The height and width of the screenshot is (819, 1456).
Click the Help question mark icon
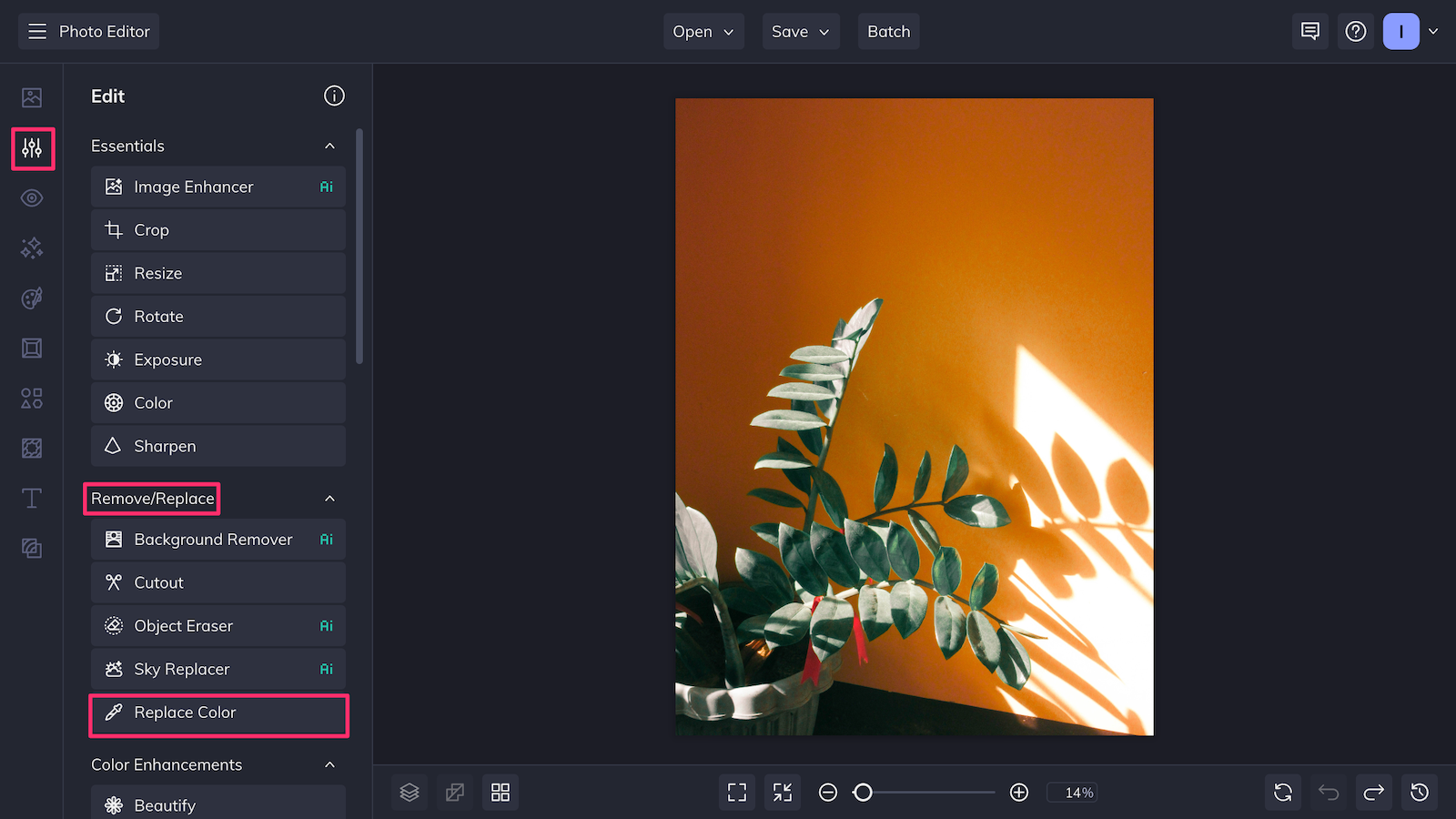[x=1356, y=31]
